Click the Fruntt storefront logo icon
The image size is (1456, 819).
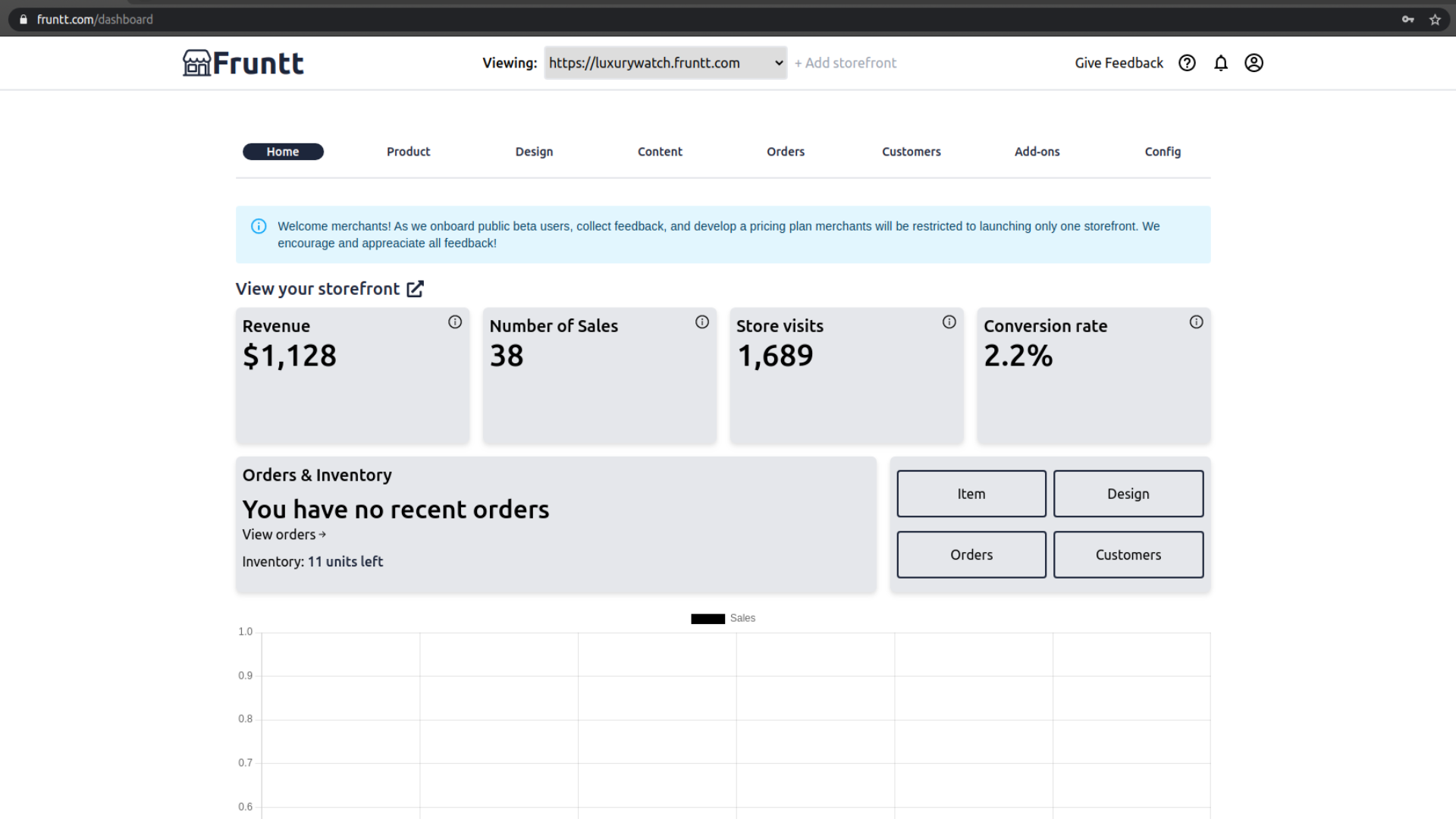coord(196,63)
